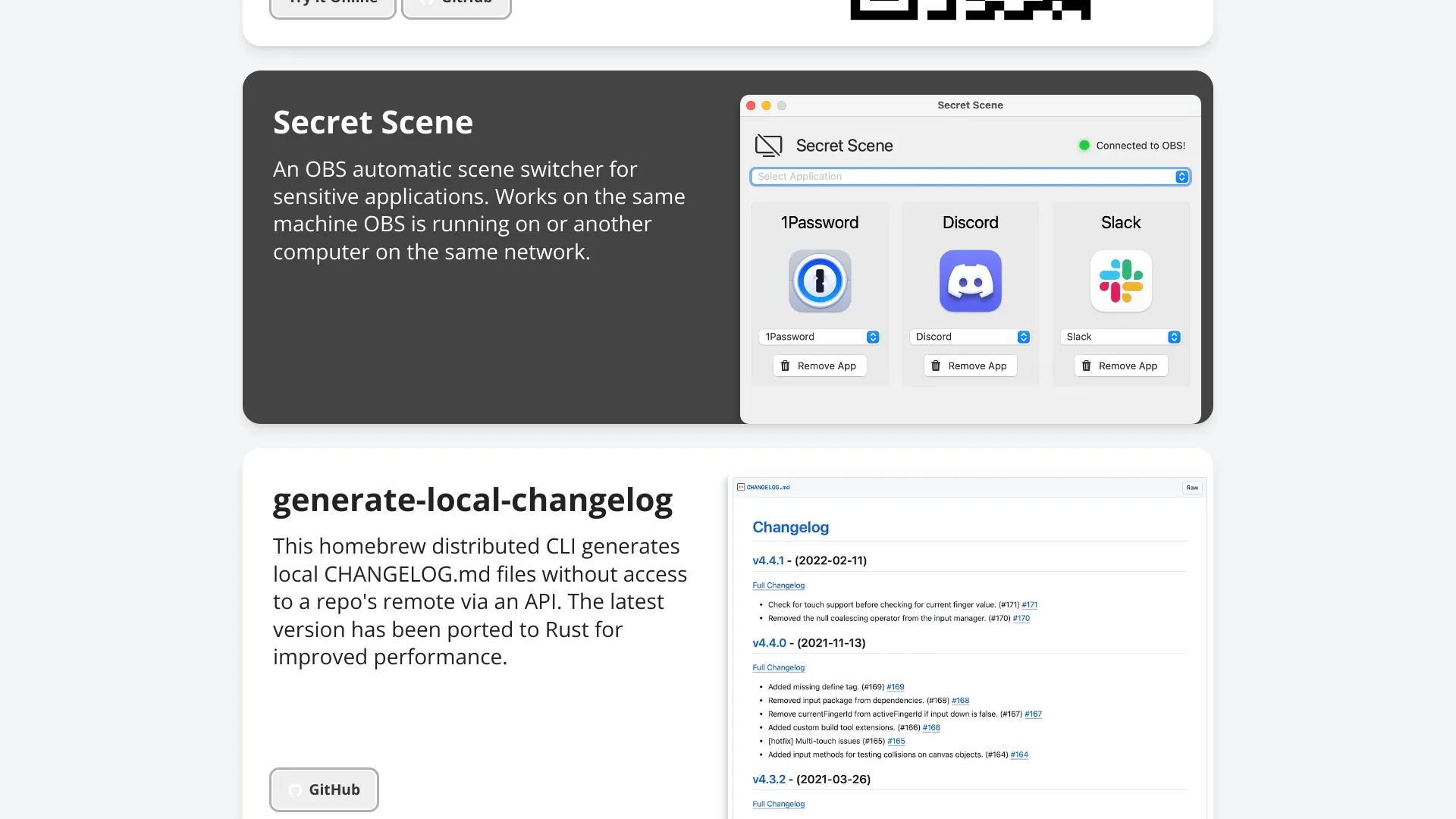Image resolution: width=1456 pixels, height=819 pixels.
Task: Click the trash icon under Slack
Action: [x=1086, y=366]
